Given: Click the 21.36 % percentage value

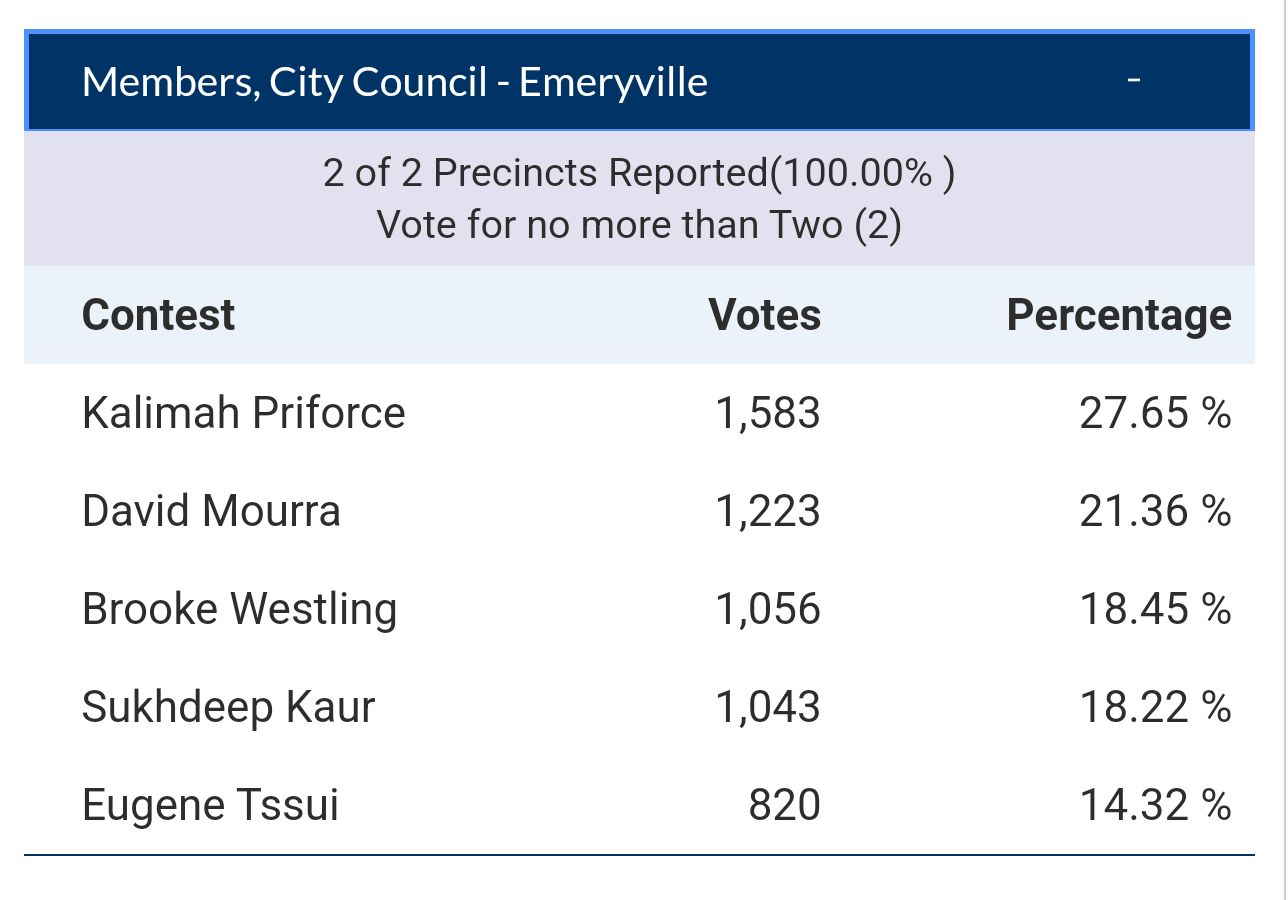Looking at the screenshot, I should pyautogui.click(x=1156, y=511).
